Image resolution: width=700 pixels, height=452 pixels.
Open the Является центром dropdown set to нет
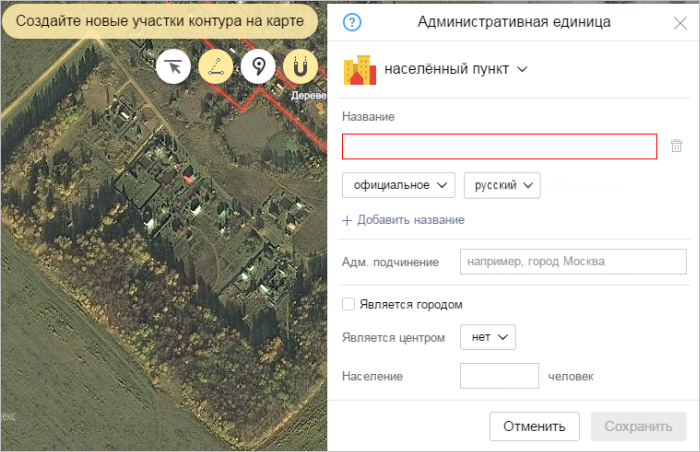coord(487,337)
